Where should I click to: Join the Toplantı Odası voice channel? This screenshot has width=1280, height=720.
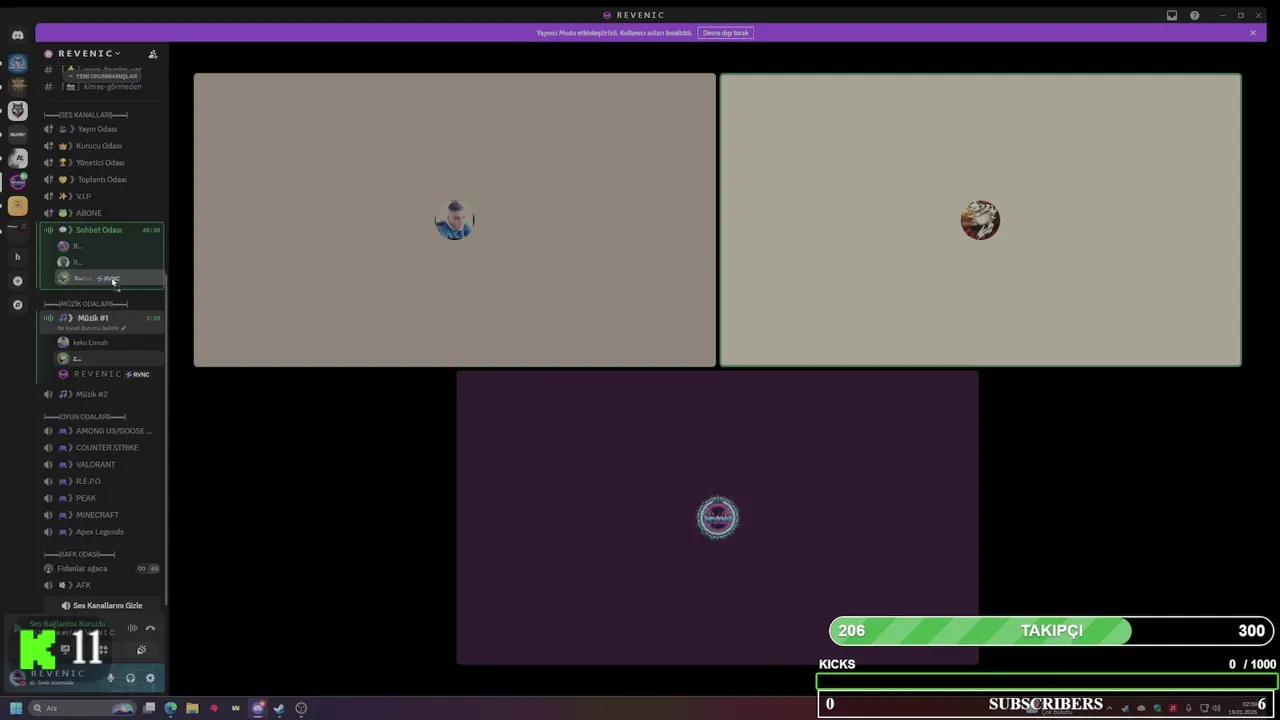click(x=100, y=180)
